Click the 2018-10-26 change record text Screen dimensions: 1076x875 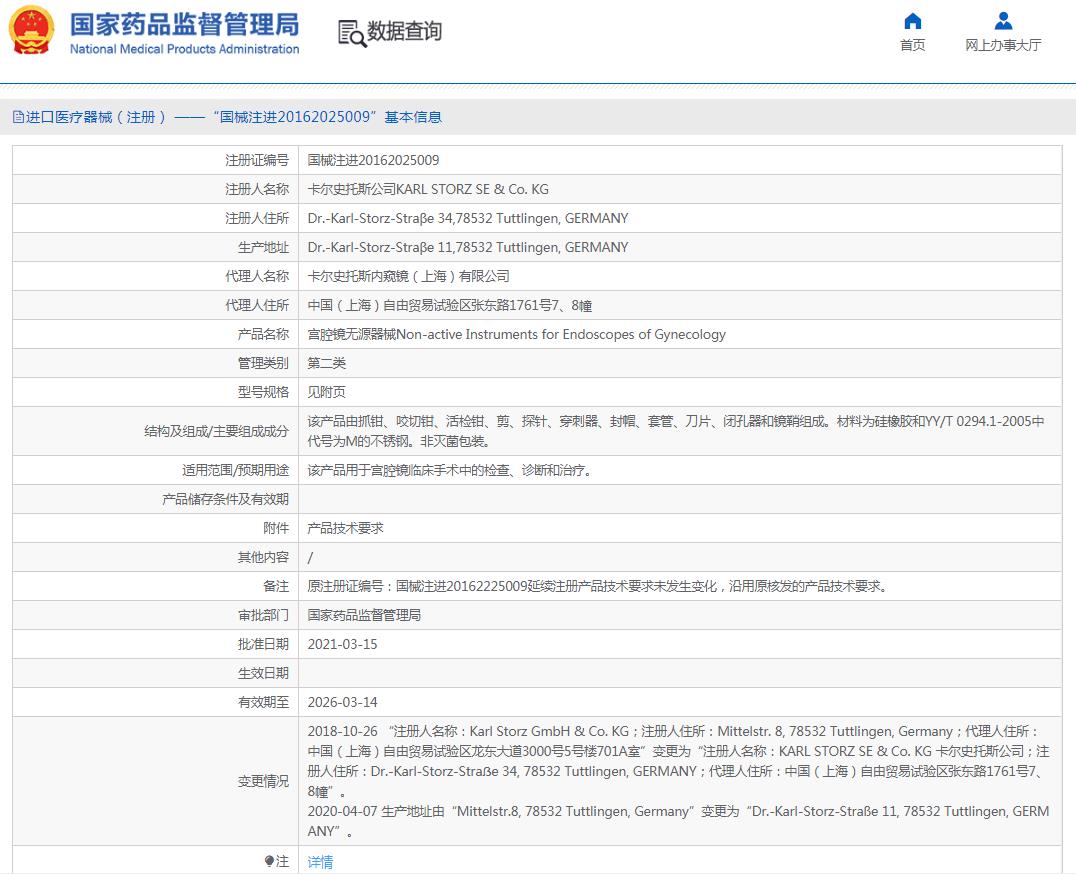tap(678, 761)
